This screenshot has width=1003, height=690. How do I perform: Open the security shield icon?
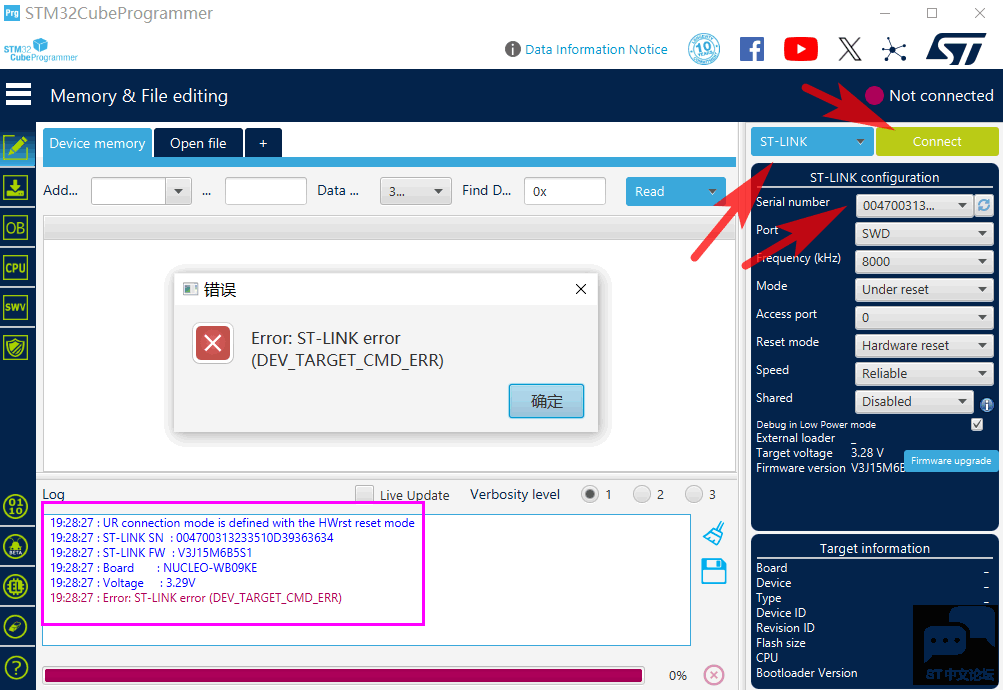tap(16, 348)
